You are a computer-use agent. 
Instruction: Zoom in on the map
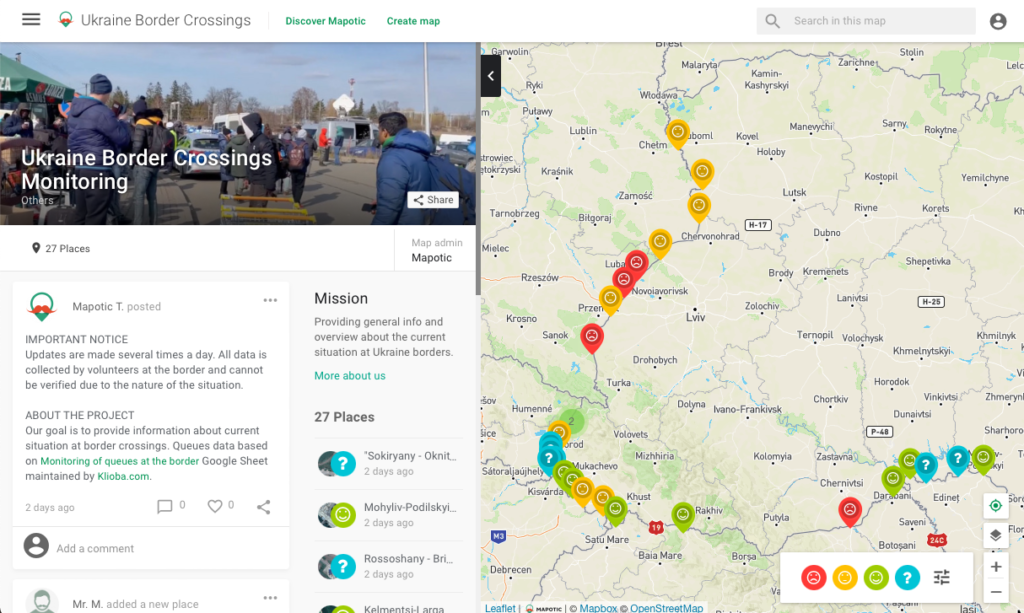995,567
